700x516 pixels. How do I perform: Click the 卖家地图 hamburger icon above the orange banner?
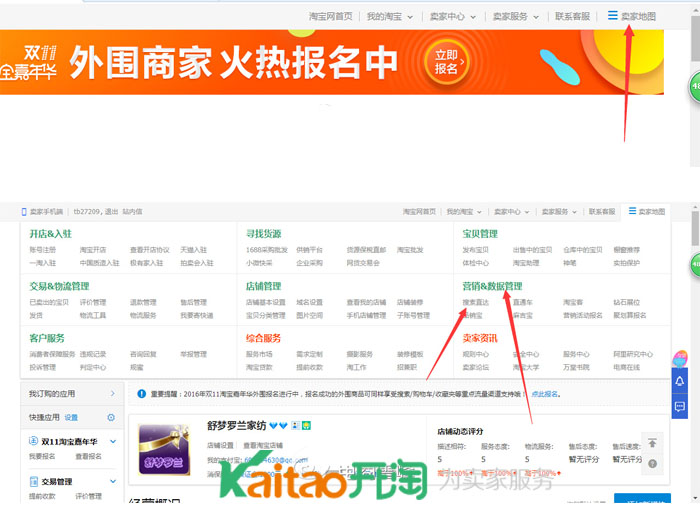point(612,16)
